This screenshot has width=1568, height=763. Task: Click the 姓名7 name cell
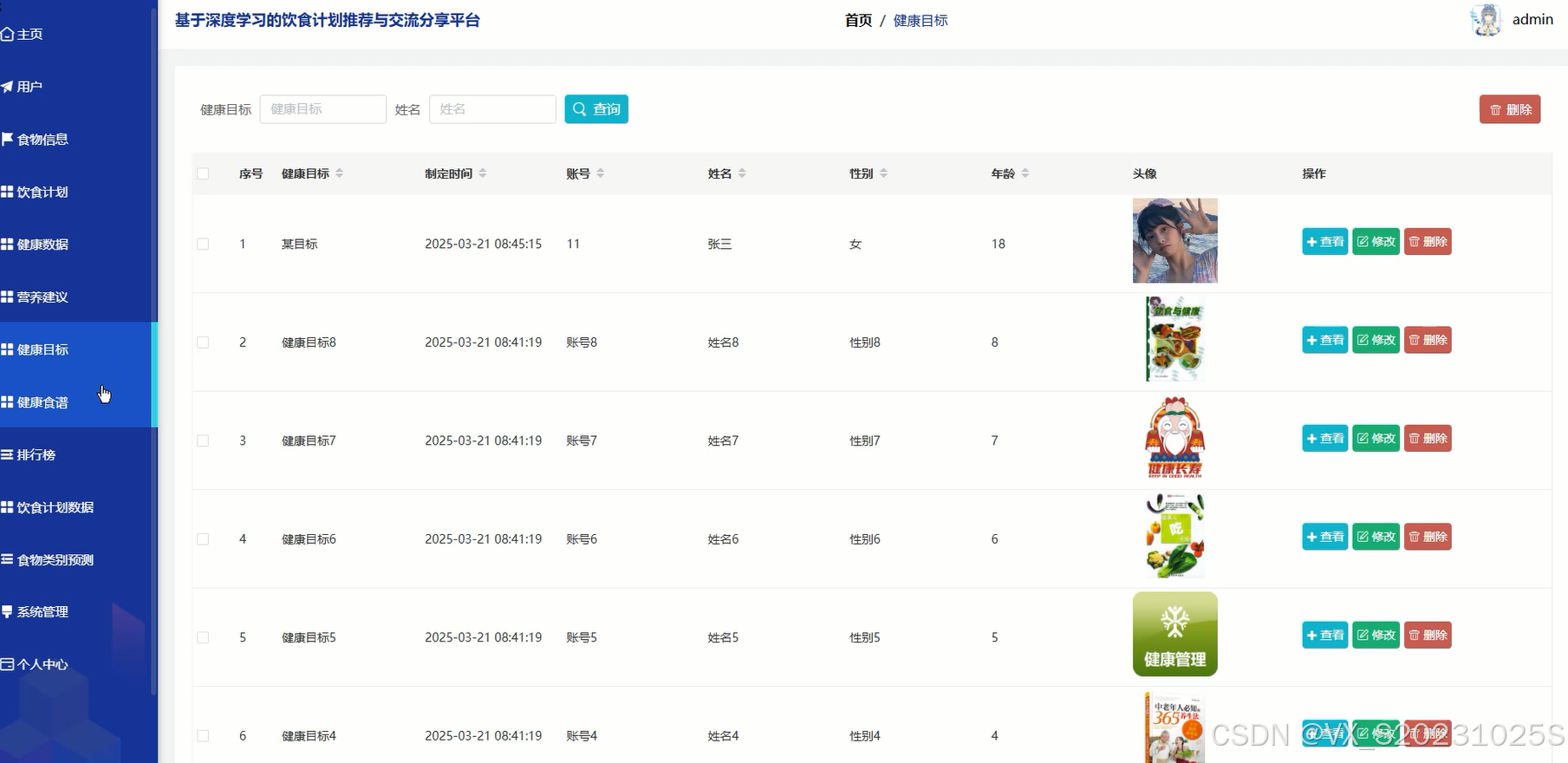click(x=723, y=440)
